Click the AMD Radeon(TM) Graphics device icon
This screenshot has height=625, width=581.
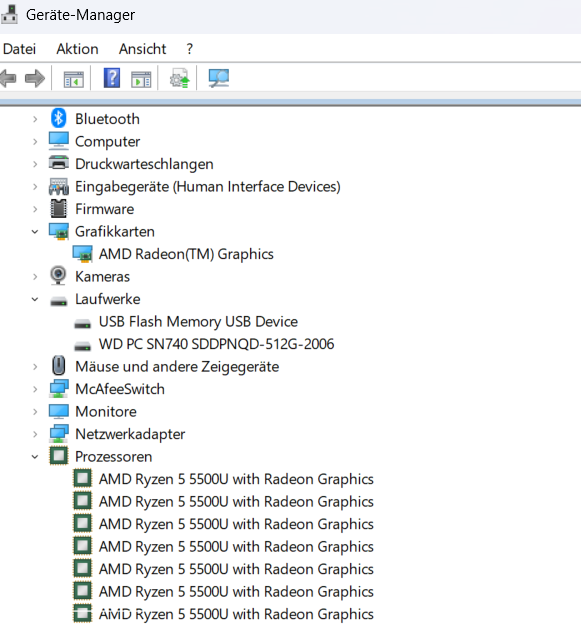coord(82,254)
